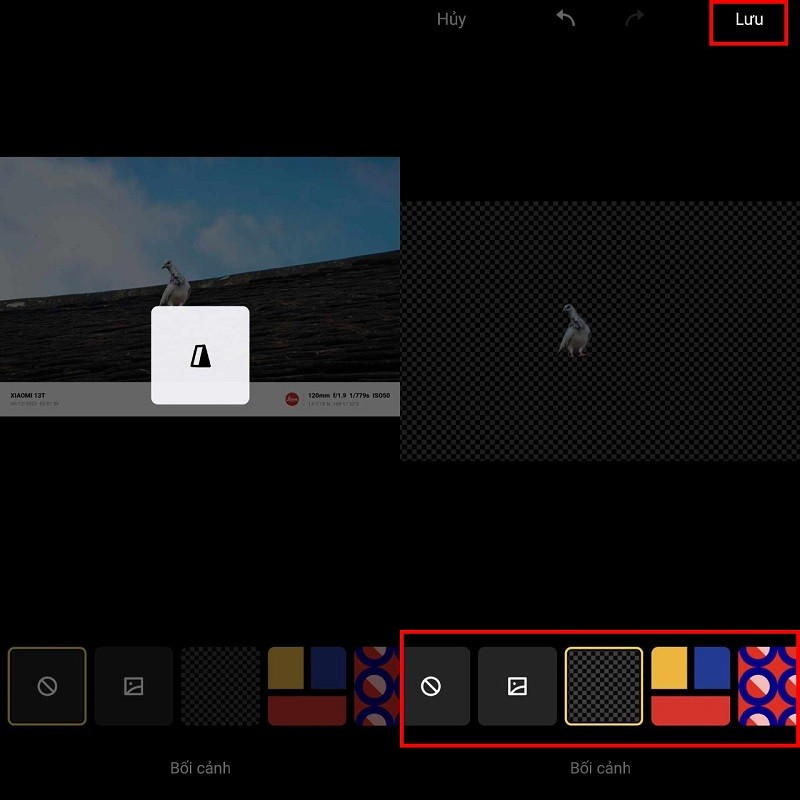Image resolution: width=800 pixels, height=800 pixels.
Task: Open the Bối cảnh tab under the right screenshot
Action: [x=600, y=768]
